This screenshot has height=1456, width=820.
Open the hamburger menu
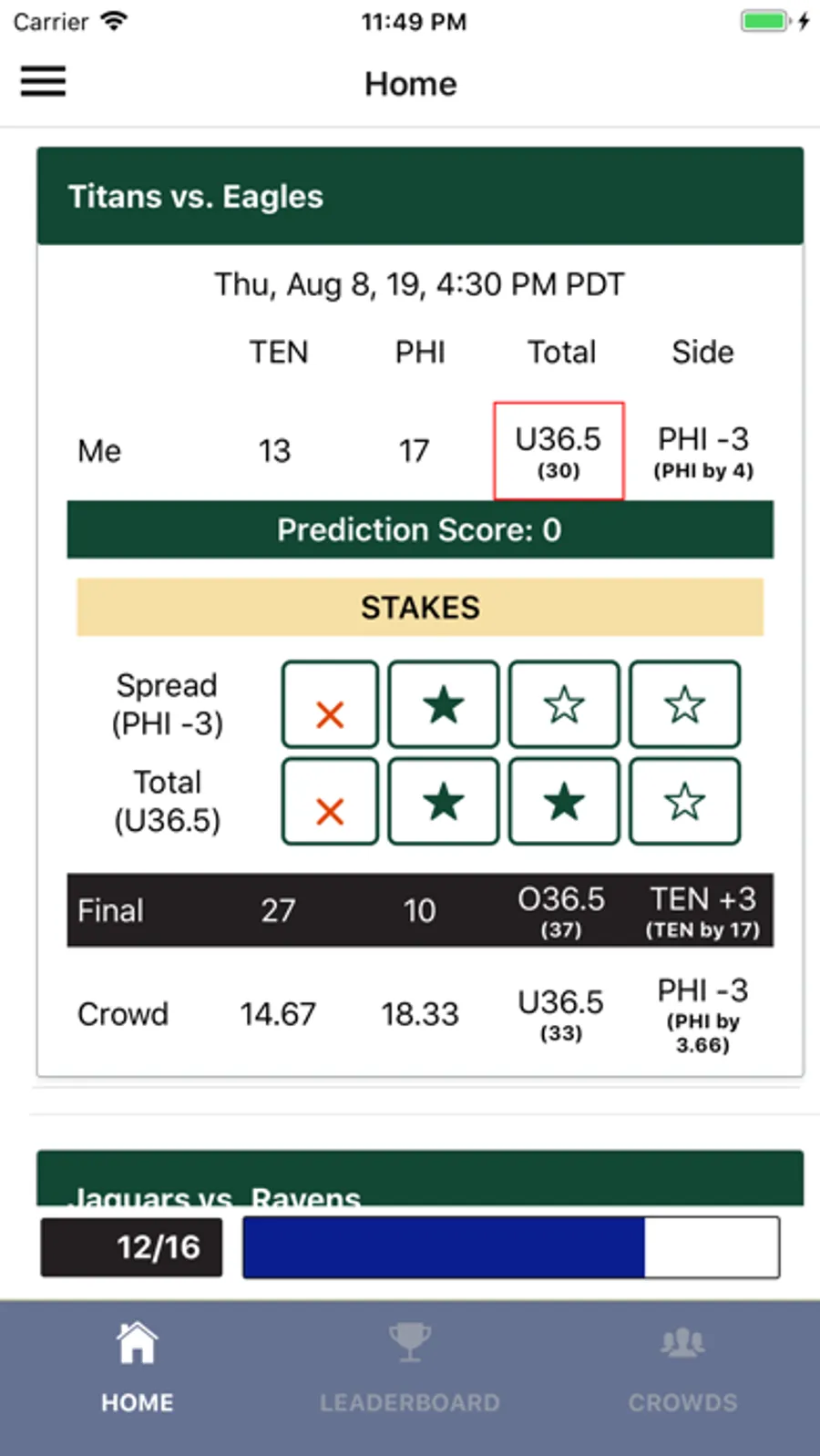44,81
